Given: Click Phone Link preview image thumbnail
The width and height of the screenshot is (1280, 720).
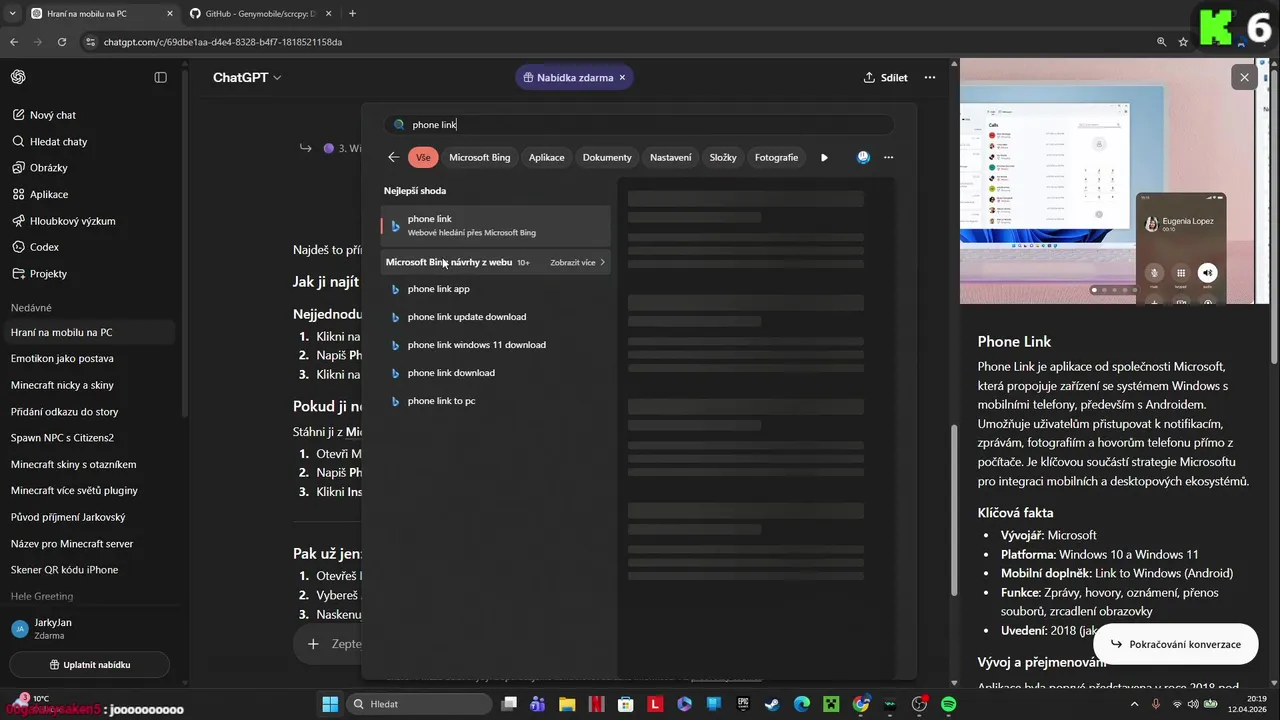Looking at the screenshot, I should [1107, 181].
